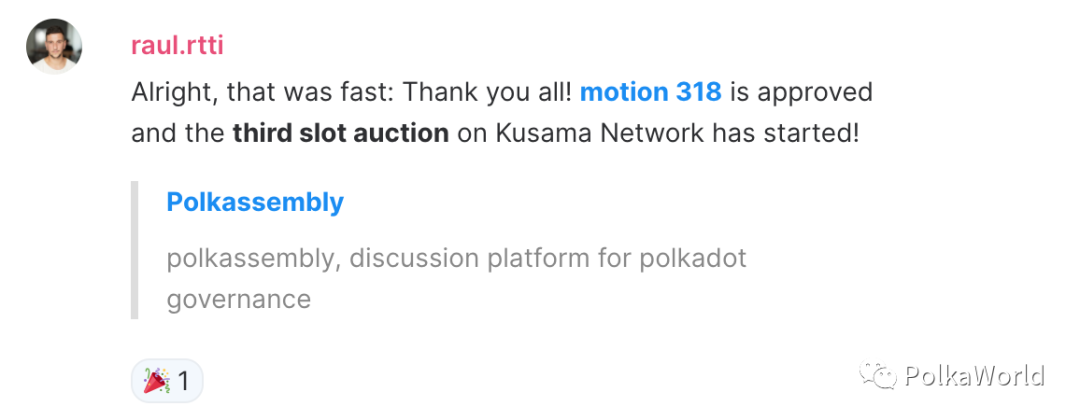The height and width of the screenshot is (420, 1080).
Task: Click 'and the' at second line start
Action: pyautogui.click(x=178, y=133)
